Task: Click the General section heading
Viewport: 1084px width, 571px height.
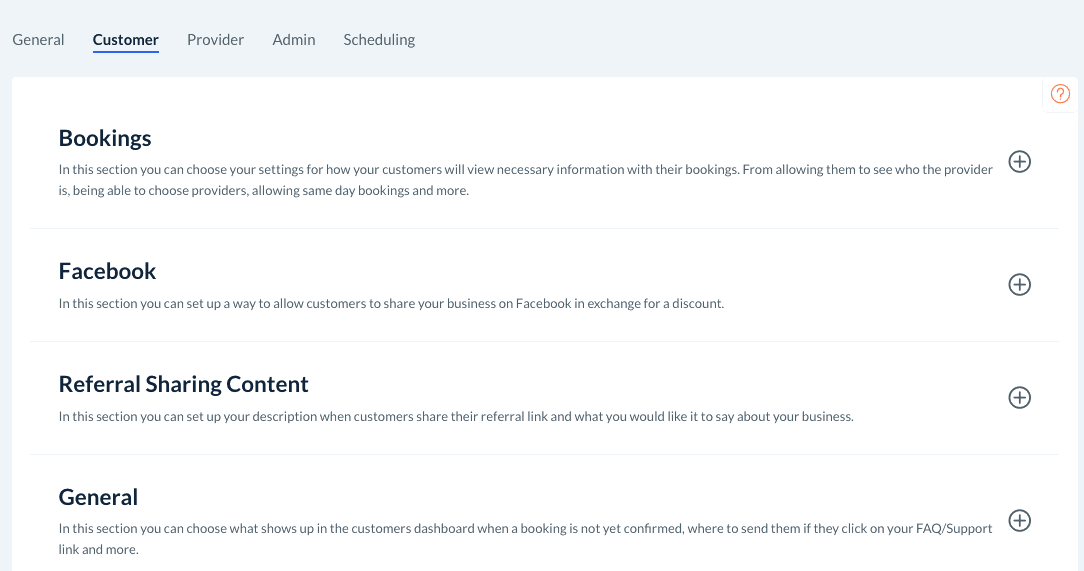Action: pyautogui.click(x=99, y=497)
